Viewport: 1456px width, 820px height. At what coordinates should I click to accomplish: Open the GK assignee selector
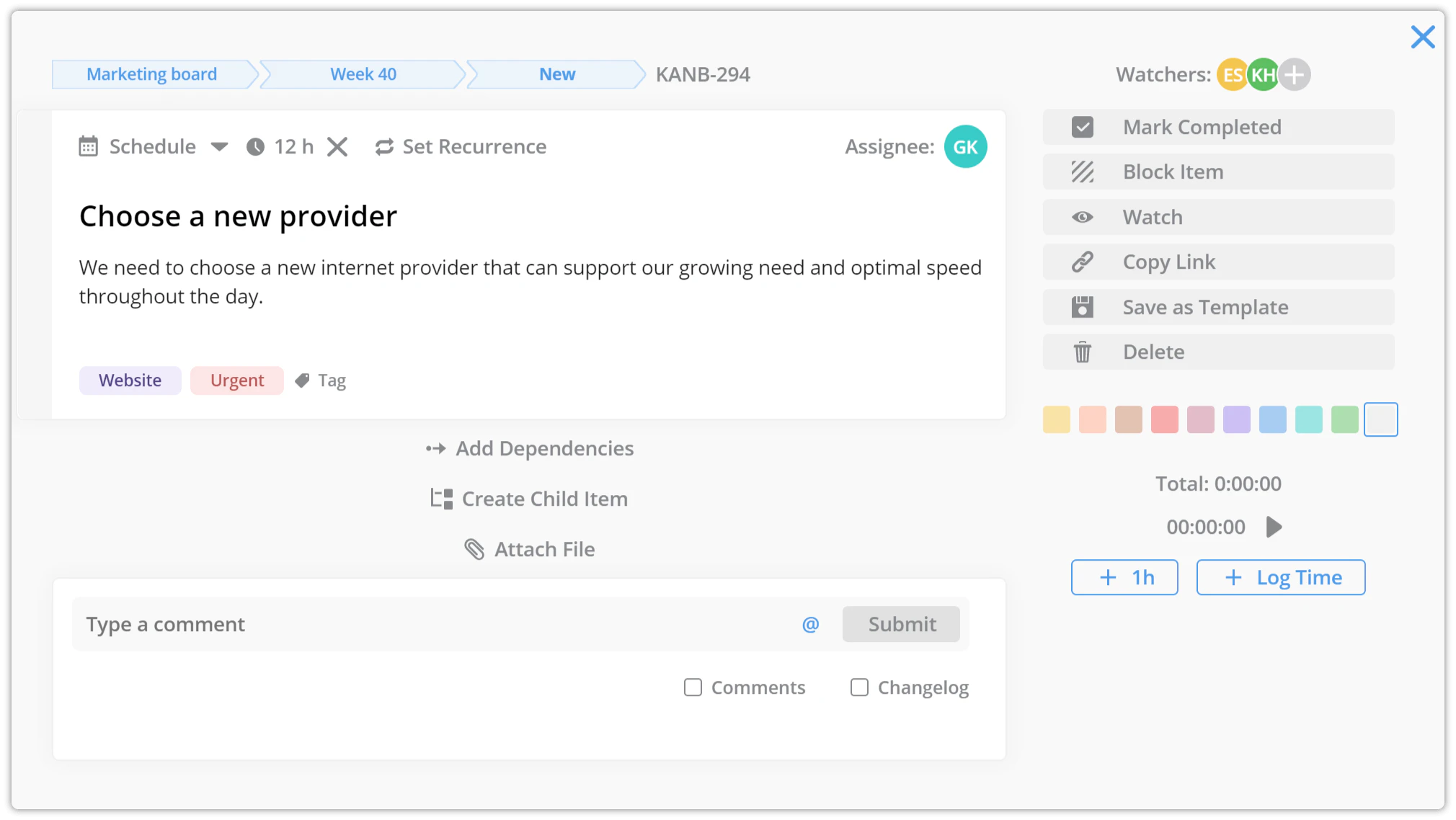[965, 146]
